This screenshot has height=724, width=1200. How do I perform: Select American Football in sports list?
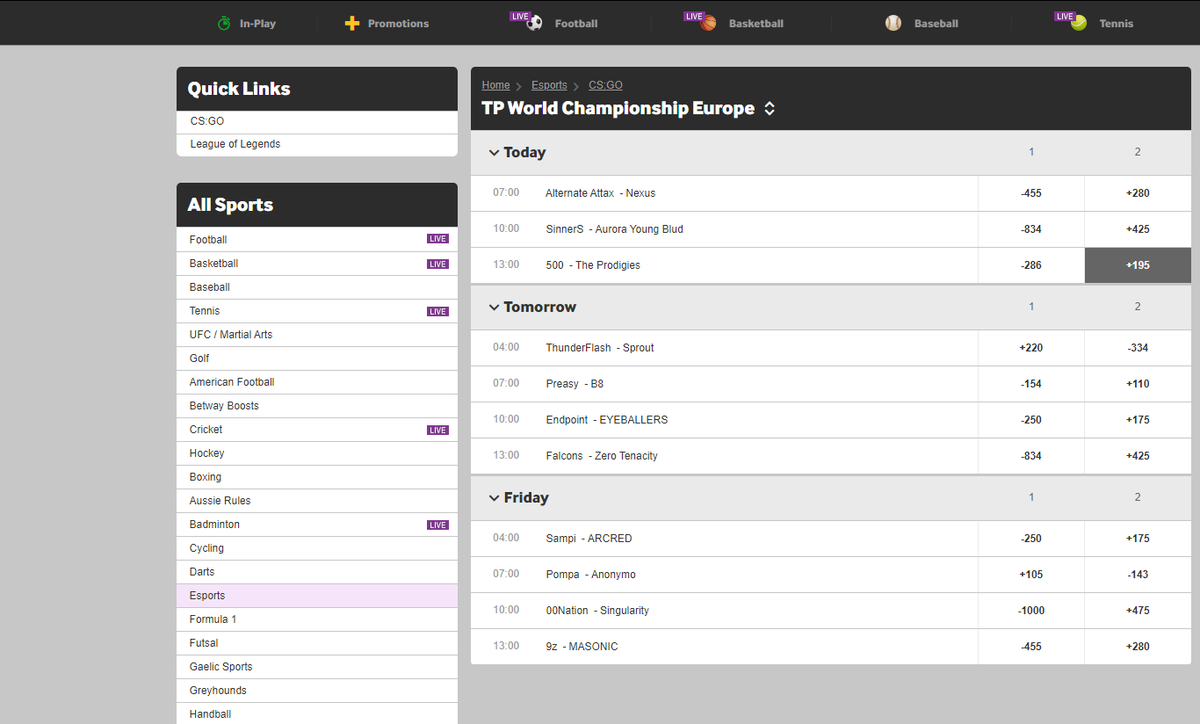317,382
